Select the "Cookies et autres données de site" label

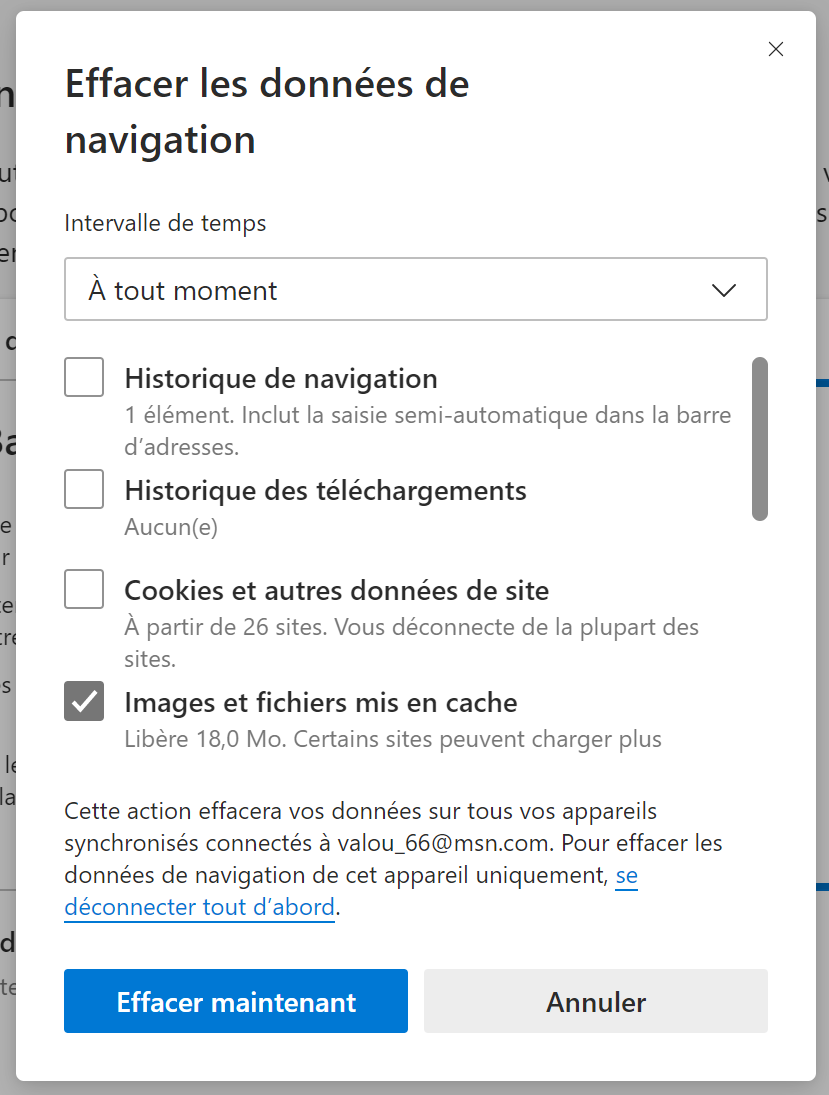[x=336, y=590]
